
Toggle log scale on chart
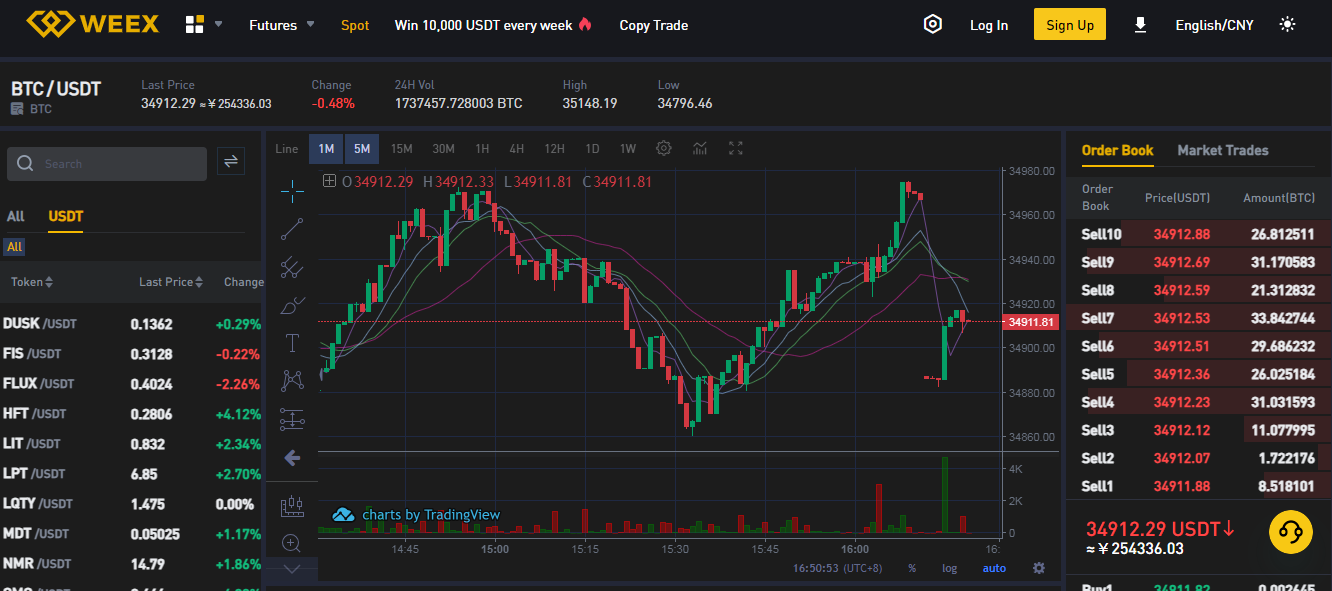point(949,568)
